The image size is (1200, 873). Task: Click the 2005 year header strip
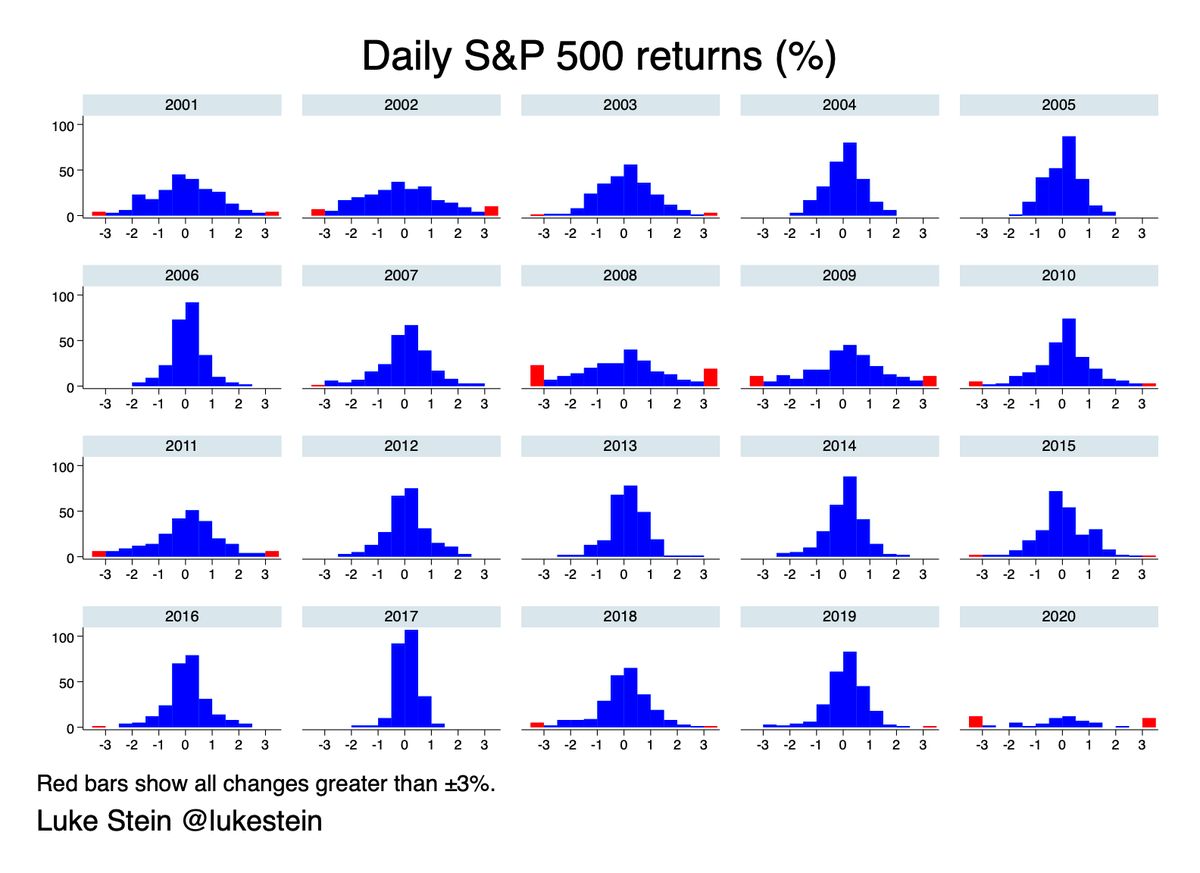(1058, 104)
